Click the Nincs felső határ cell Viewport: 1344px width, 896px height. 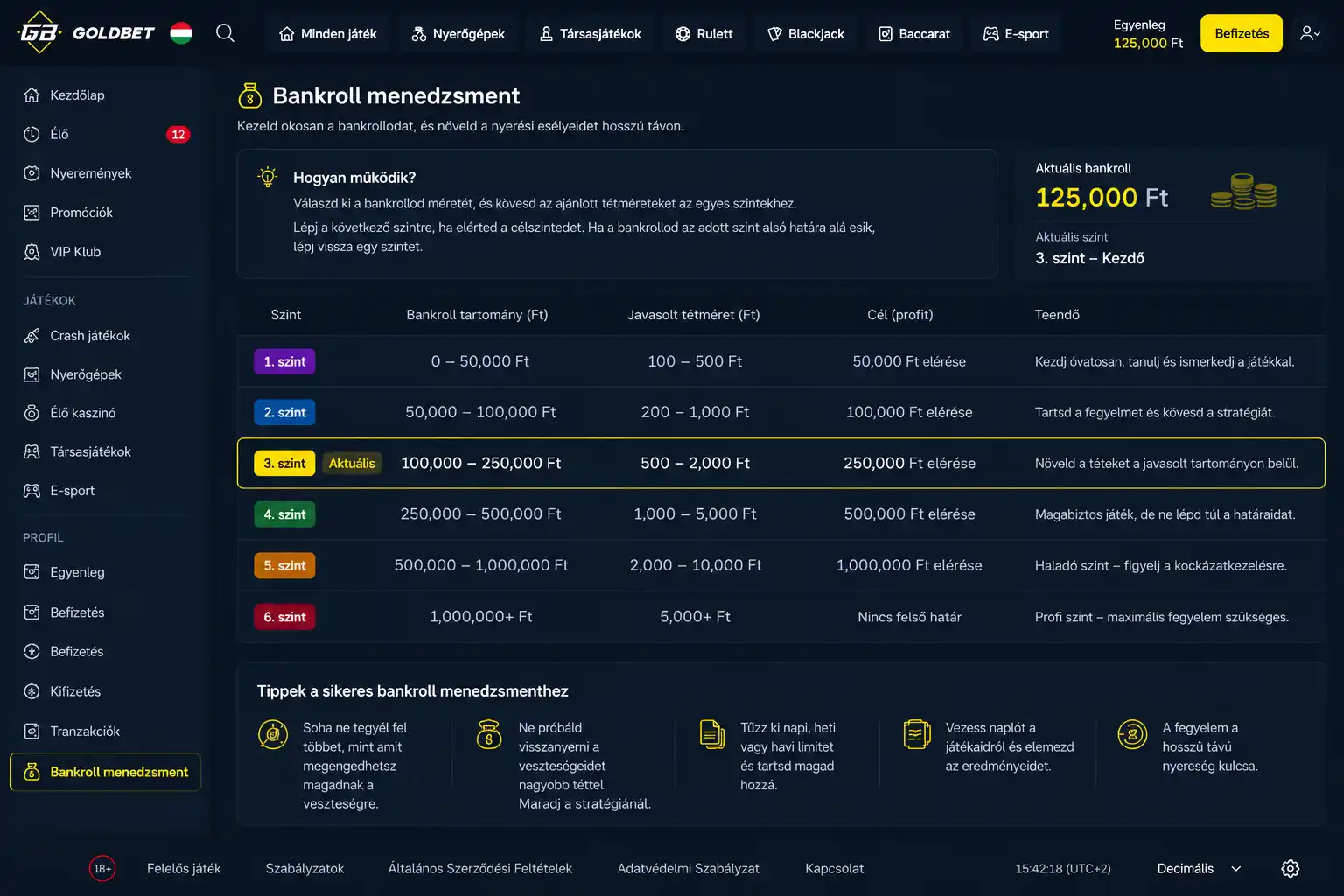coord(909,617)
